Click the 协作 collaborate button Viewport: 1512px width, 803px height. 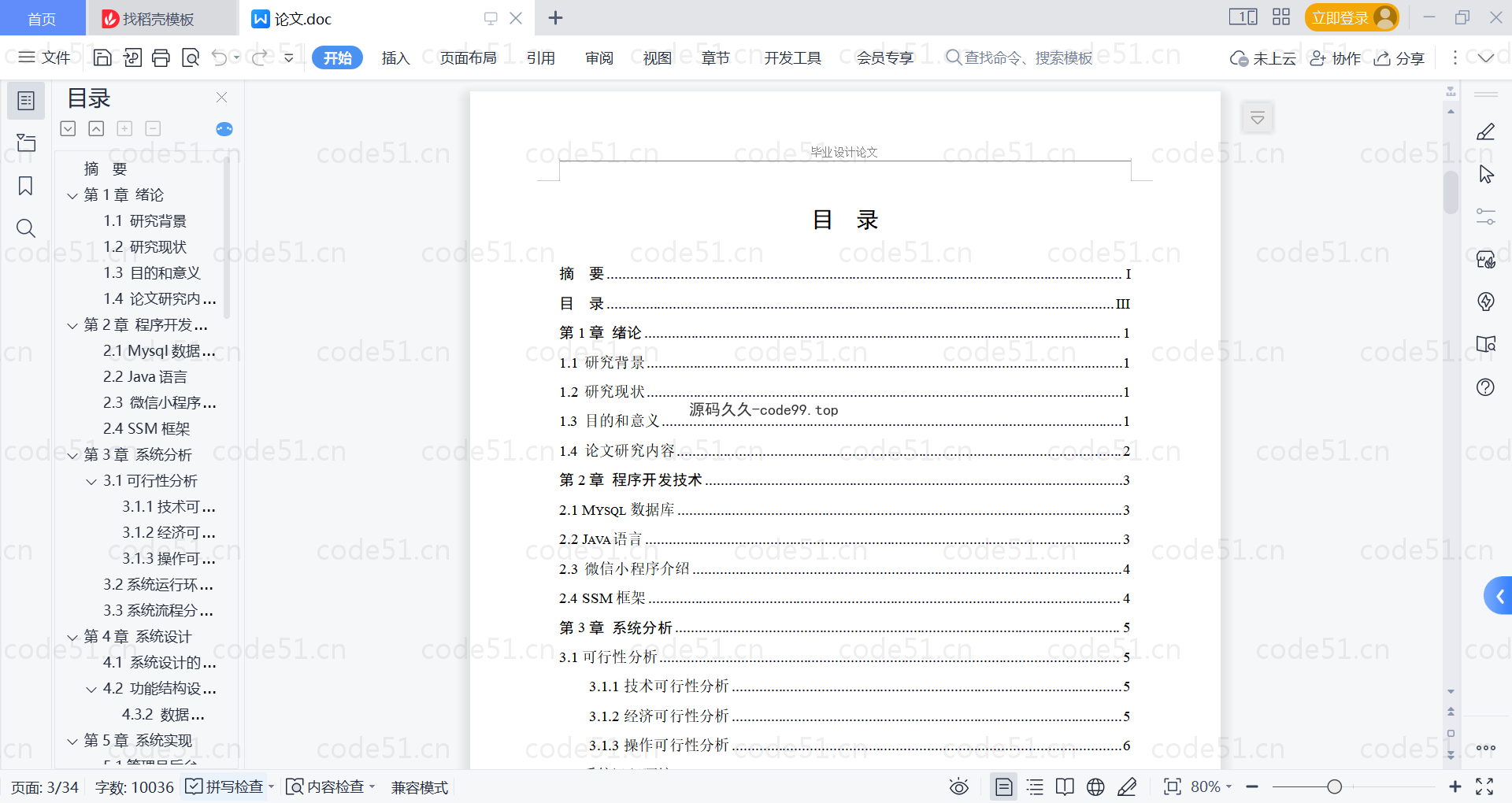tap(1335, 57)
